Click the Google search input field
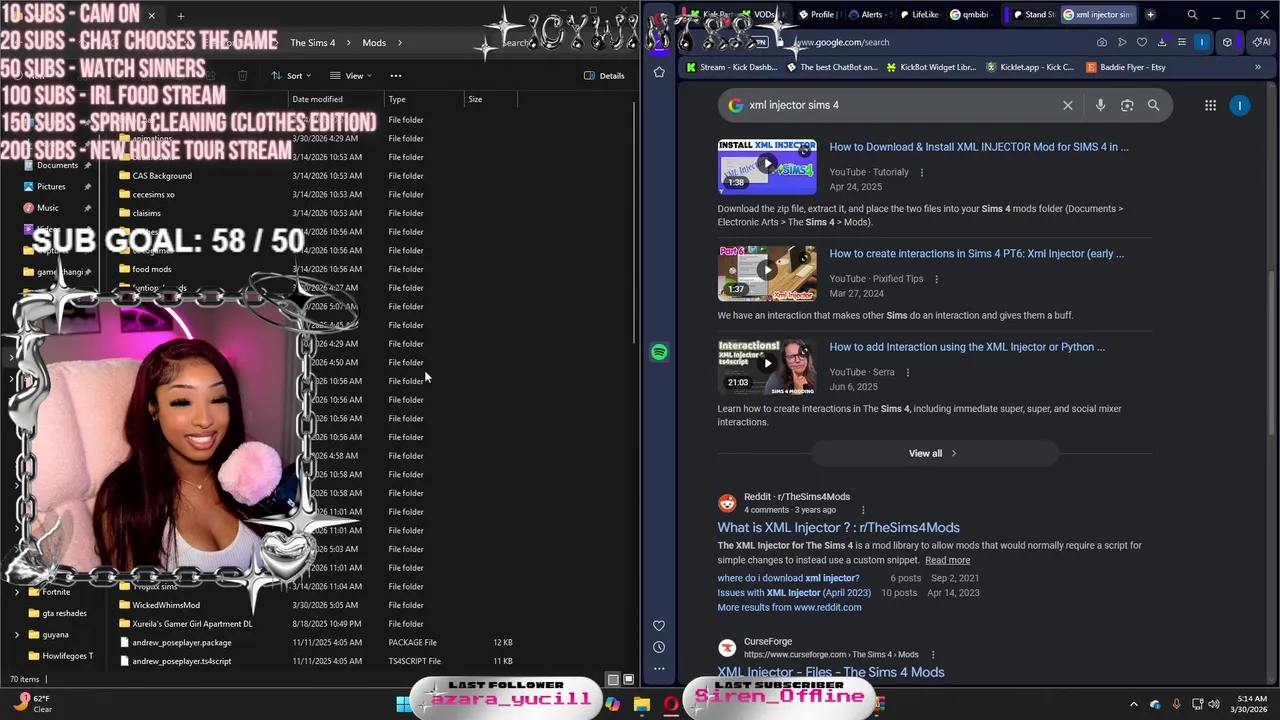1280x720 pixels. click(x=900, y=105)
